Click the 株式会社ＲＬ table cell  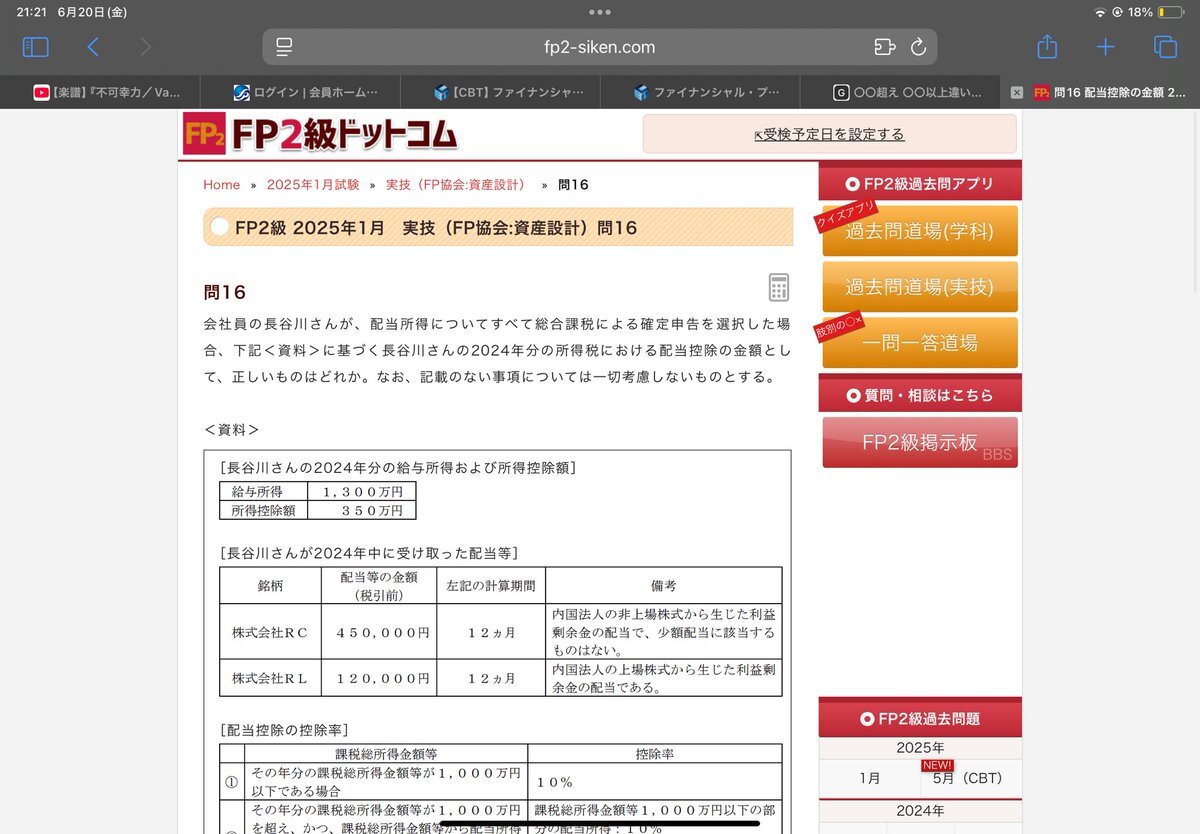tap(270, 678)
